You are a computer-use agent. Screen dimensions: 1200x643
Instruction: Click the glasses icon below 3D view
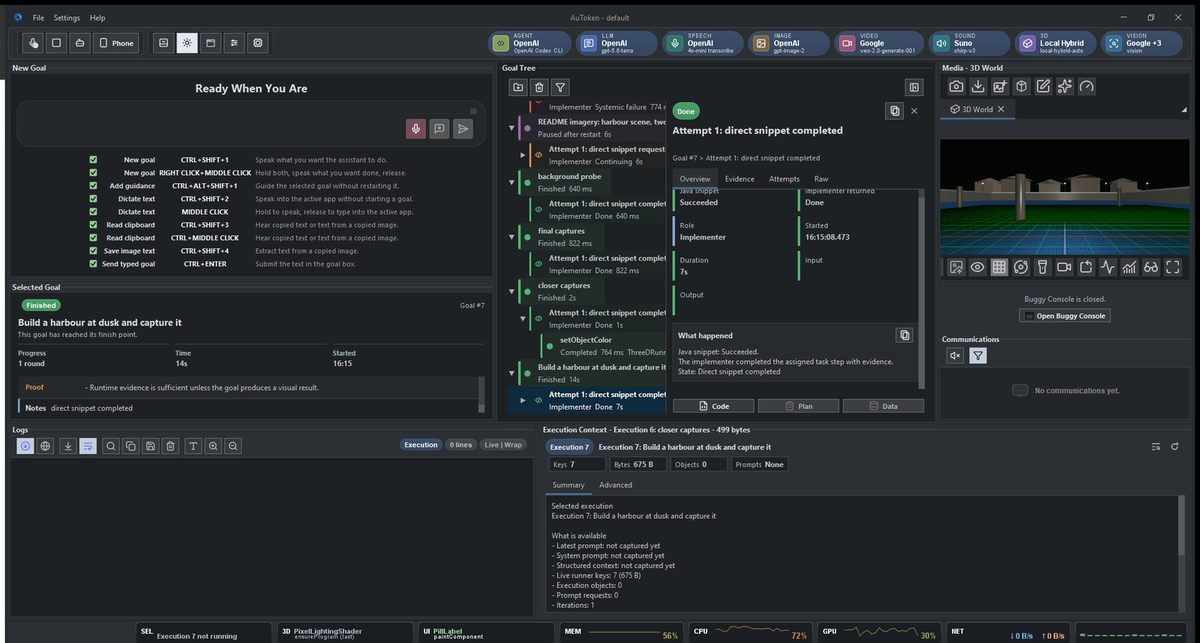(1151, 267)
